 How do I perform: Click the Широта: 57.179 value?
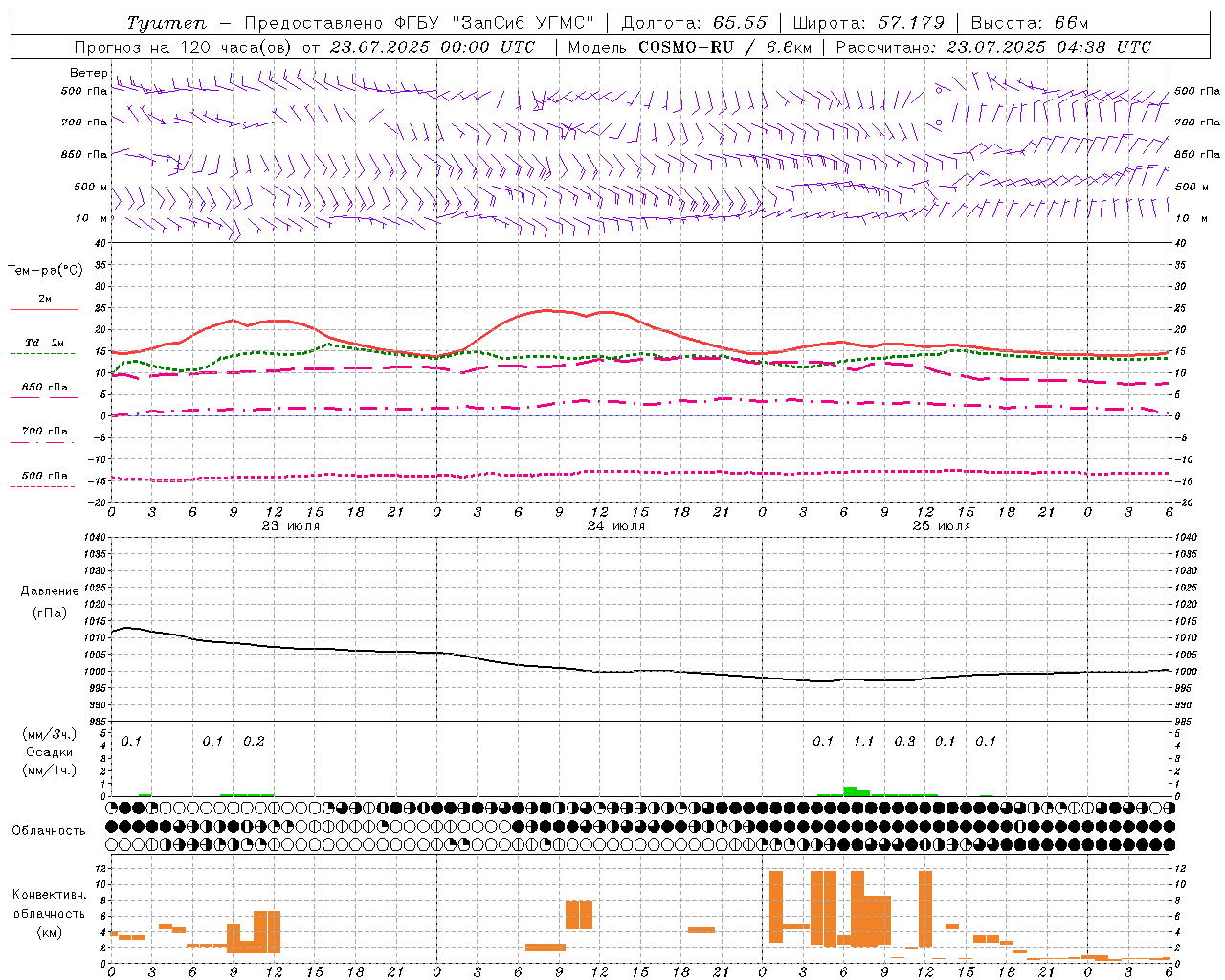pyautogui.click(x=869, y=23)
